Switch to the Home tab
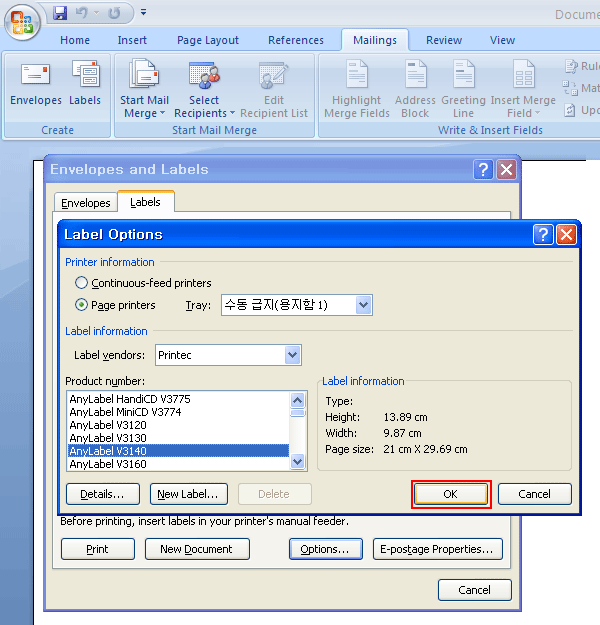This screenshot has width=600, height=625. [75, 40]
